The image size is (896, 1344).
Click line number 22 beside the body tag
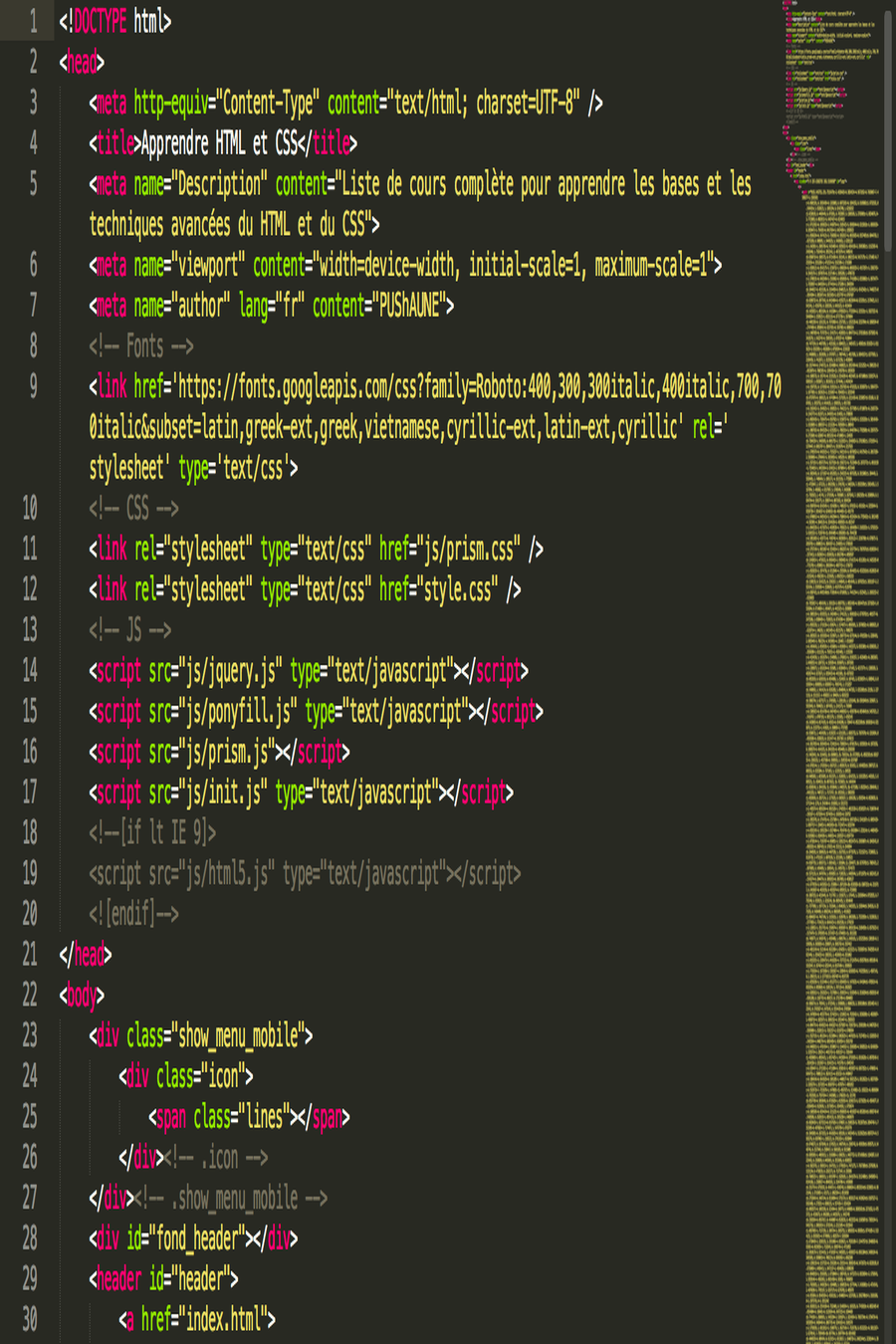[x=30, y=995]
